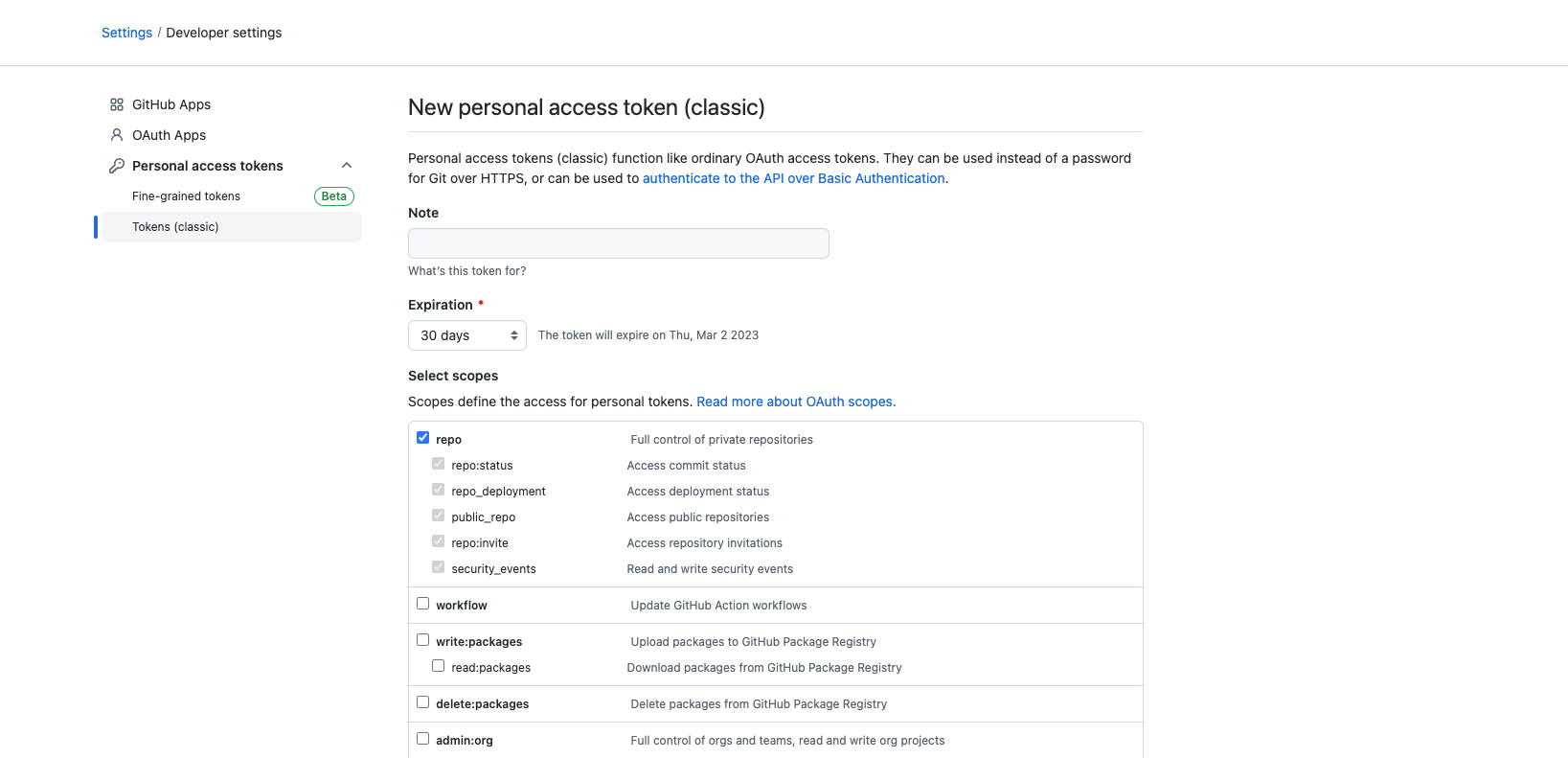Read more about OAuth scopes link
This screenshot has width=1568, height=758.
[x=796, y=402]
